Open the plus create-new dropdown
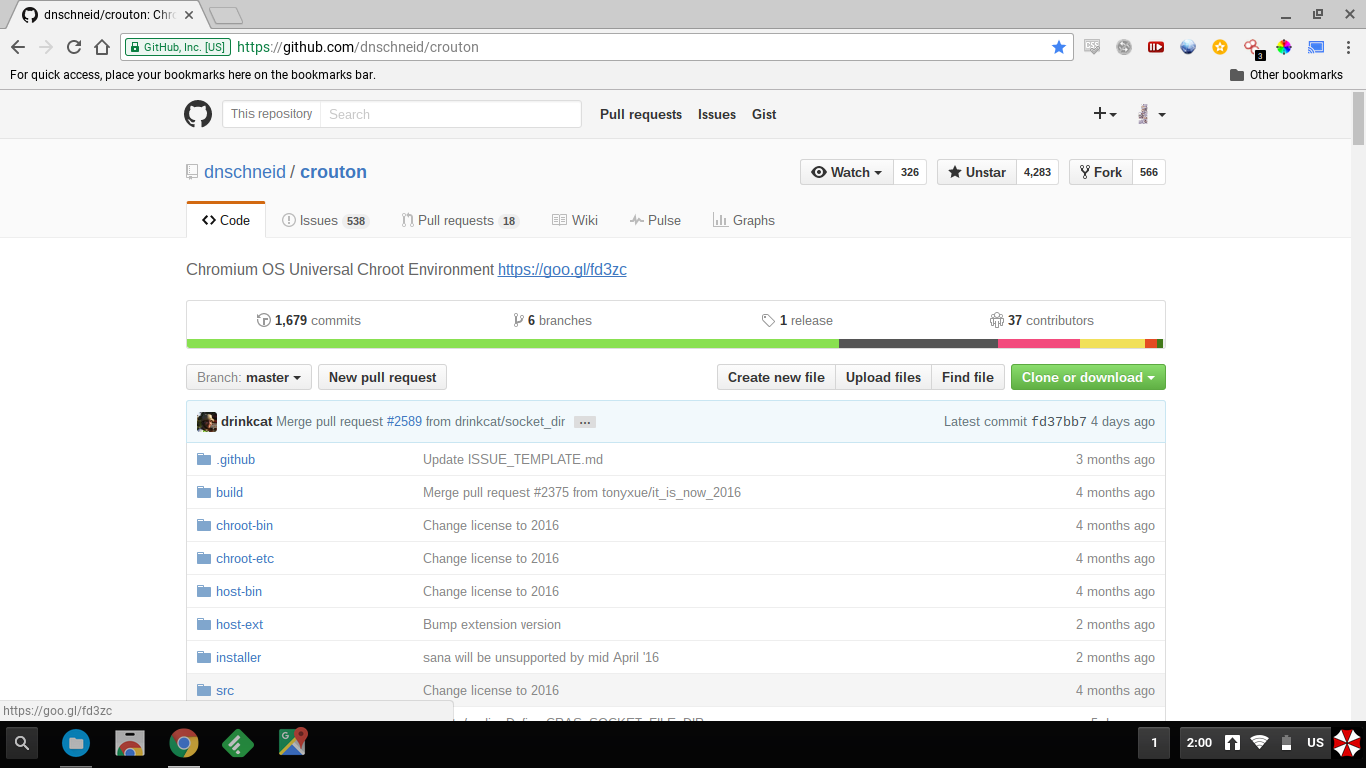This screenshot has height=768, width=1366. point(1105,114)
